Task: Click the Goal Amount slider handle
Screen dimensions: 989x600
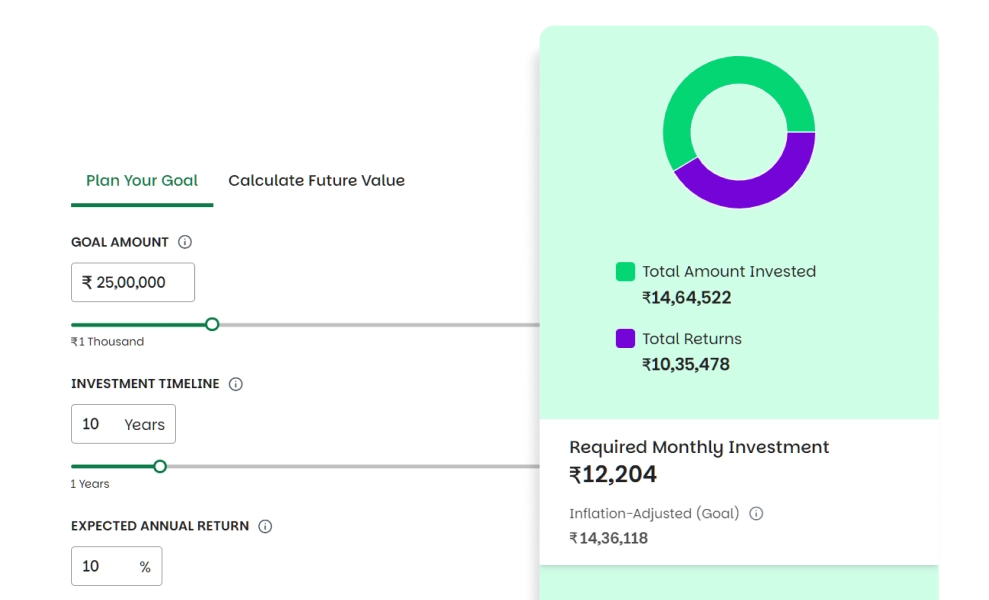Action: tap(212, 324)
